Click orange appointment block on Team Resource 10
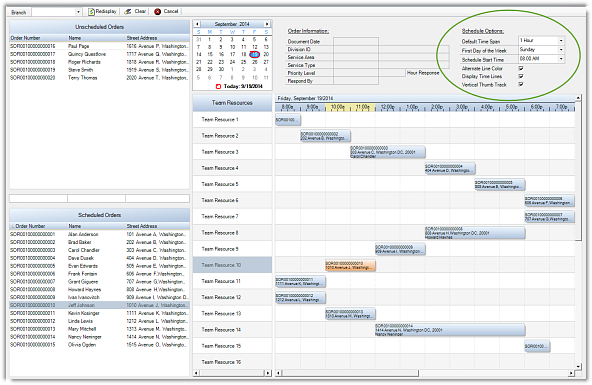Screen dimensions: 592x385 [x=350, y=265]
